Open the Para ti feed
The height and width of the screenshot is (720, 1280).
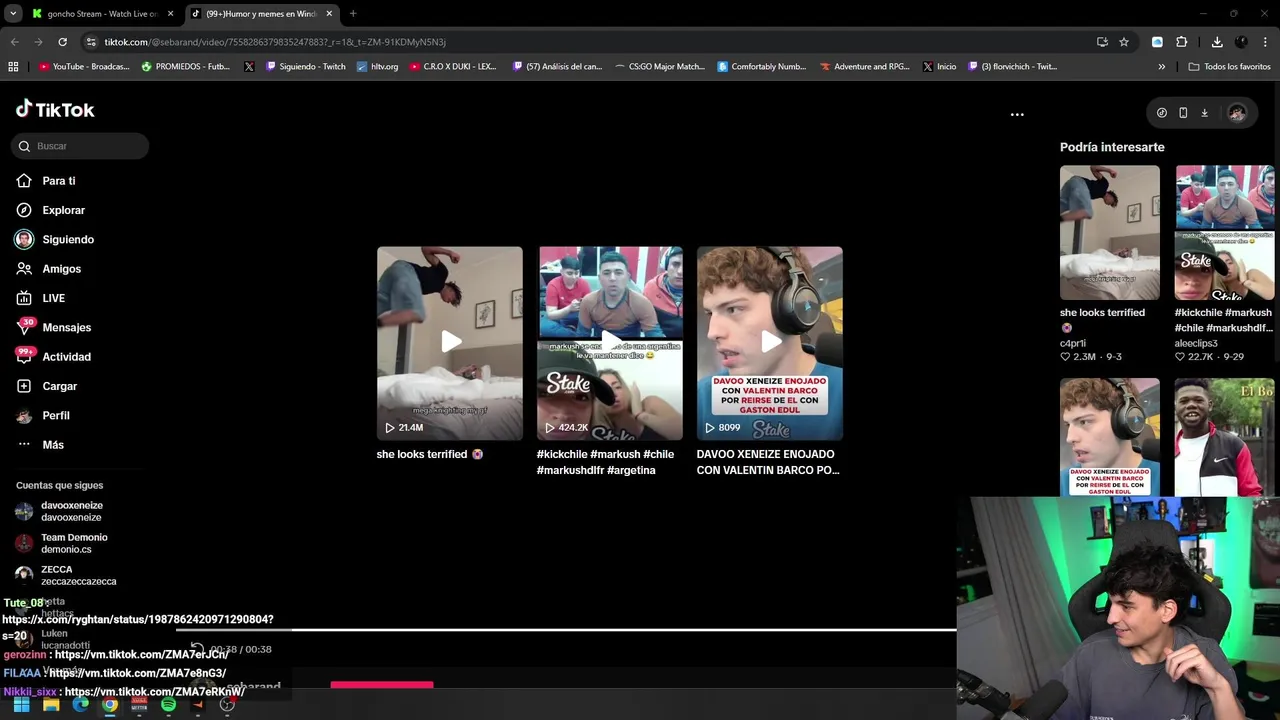pyautogui.click(x=59, y=181)
